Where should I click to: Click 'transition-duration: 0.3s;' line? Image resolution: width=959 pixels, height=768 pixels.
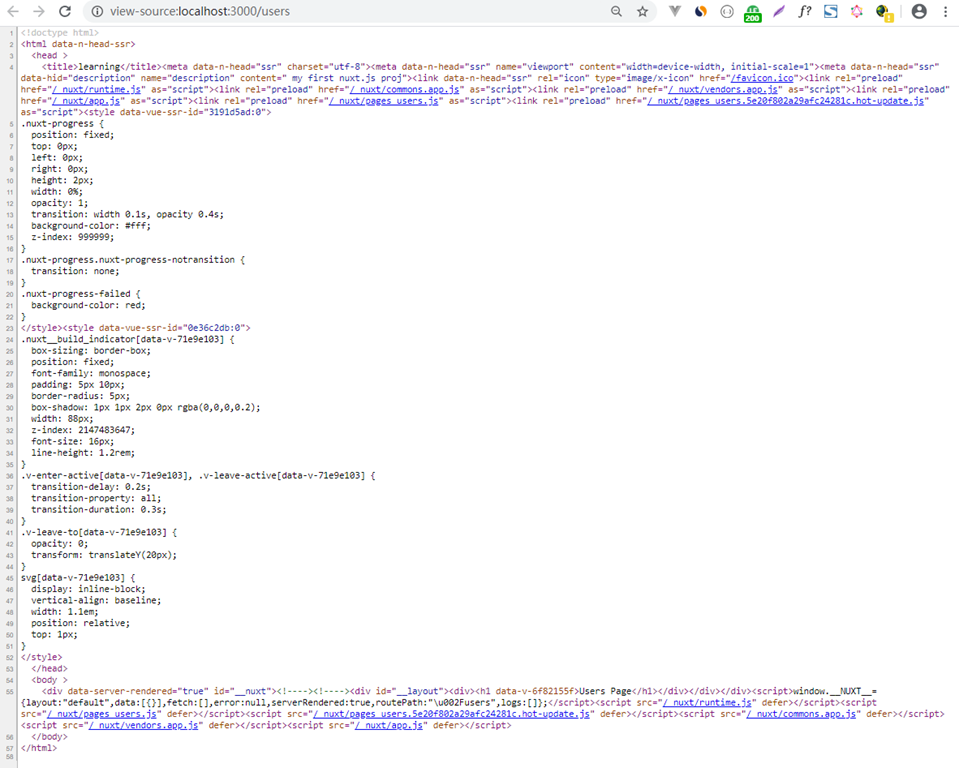[x=98, y=510]
